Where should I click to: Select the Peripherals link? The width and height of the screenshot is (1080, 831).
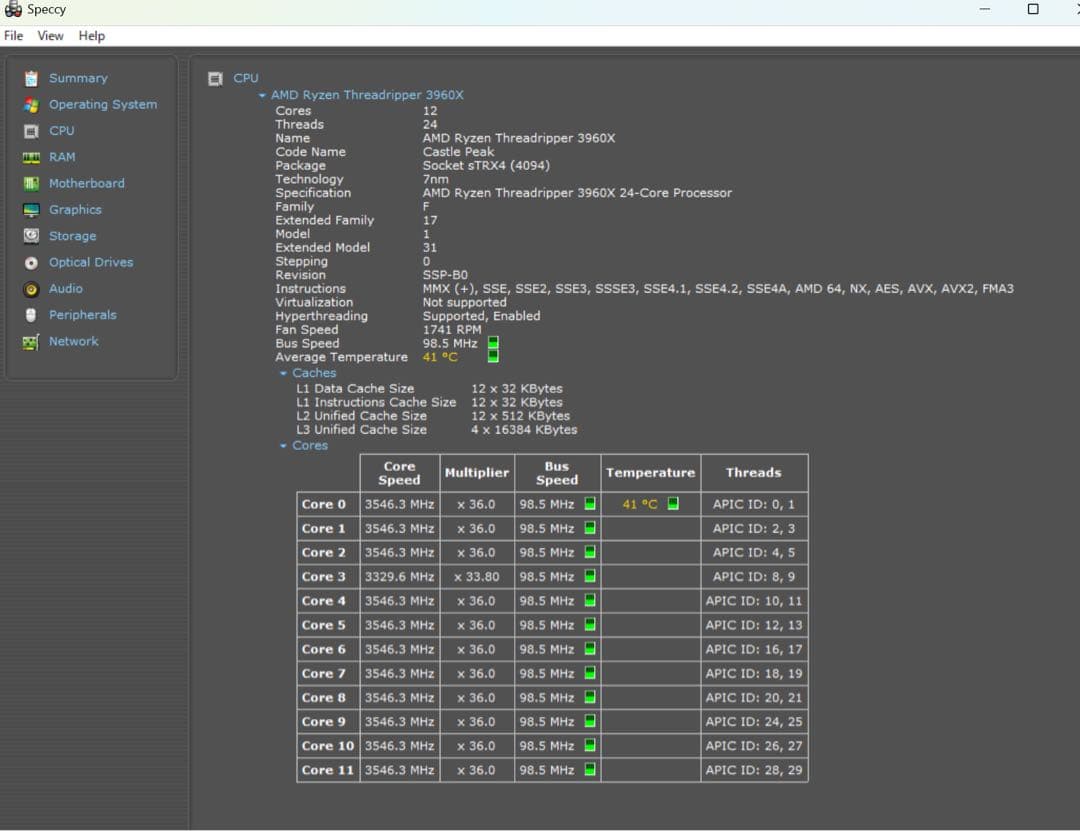pos(83,316)
